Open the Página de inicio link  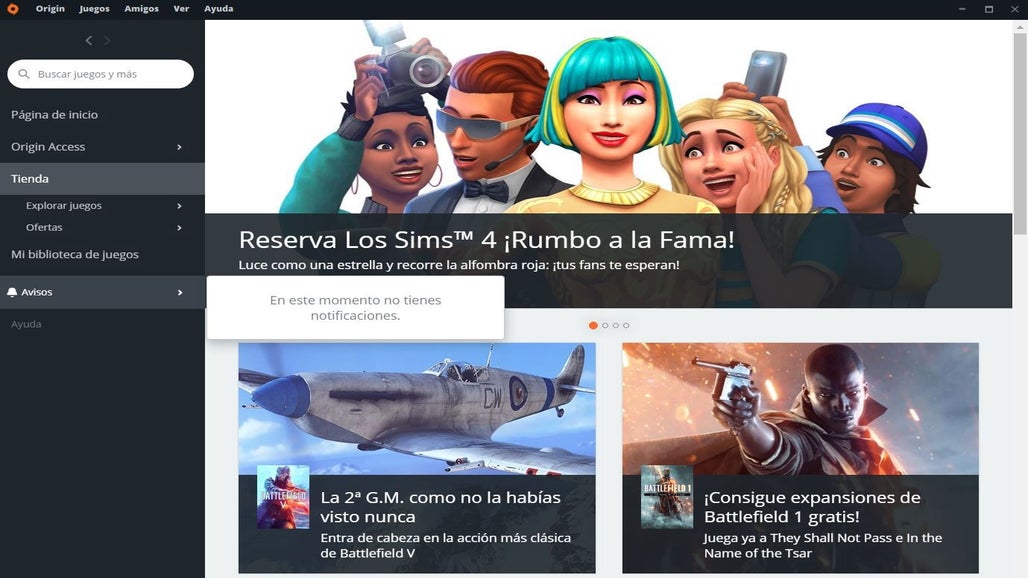pyautogui.click(x=55, y=115)
